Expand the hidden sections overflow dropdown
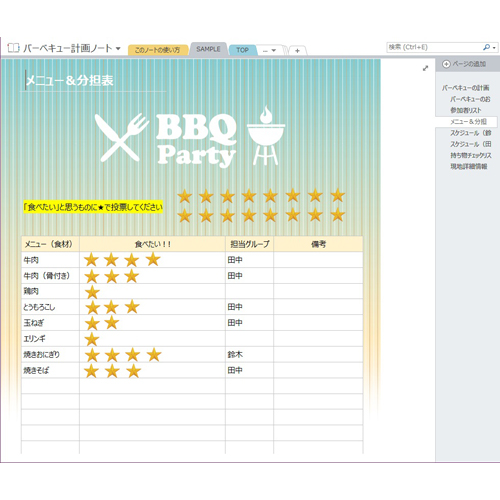 tap(269, 50)
